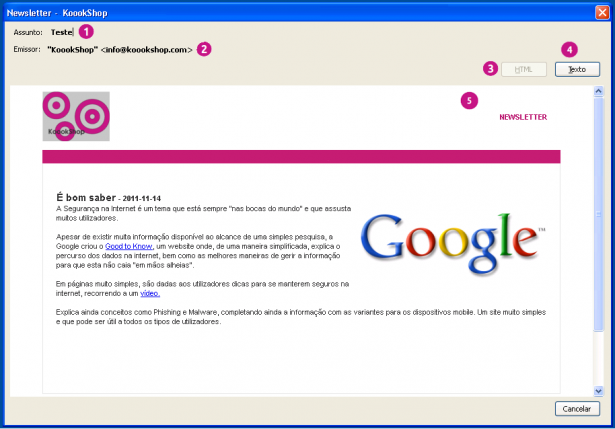Click the NEWSLETTER heading text
The width and height of the screenshot is (615, 429).
523,117
